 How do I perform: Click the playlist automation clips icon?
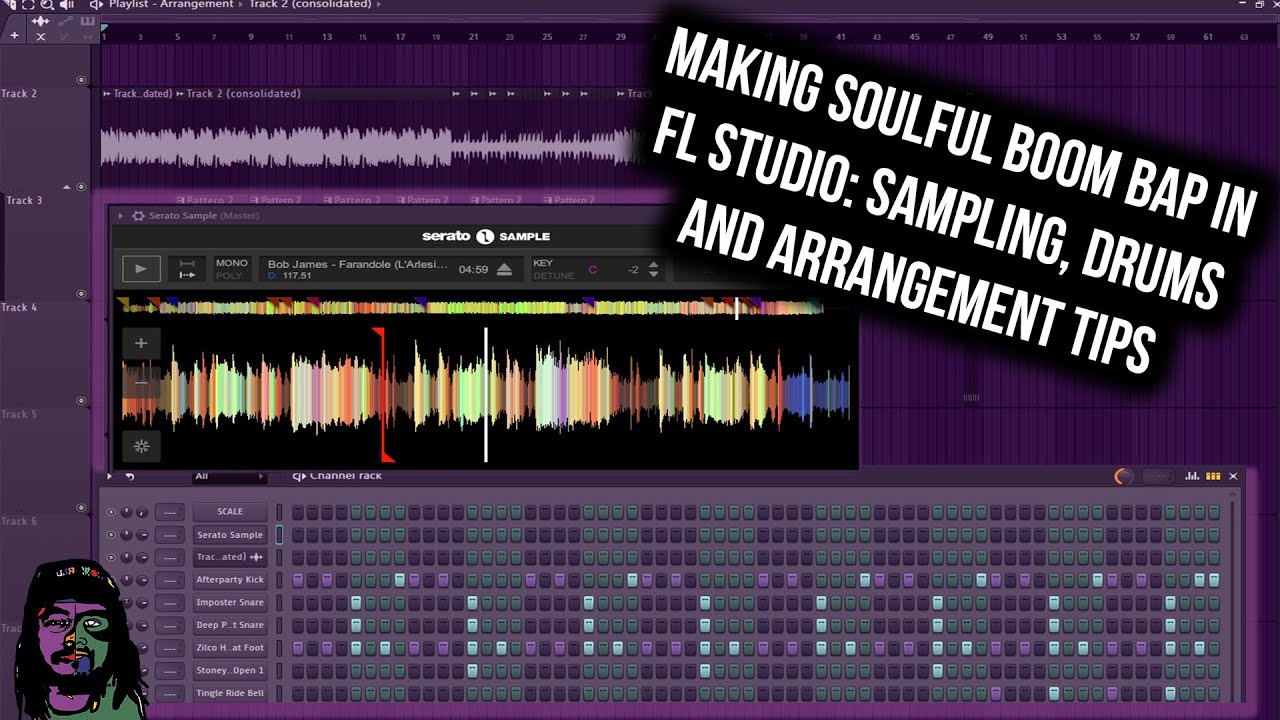[x=63, y=20]
